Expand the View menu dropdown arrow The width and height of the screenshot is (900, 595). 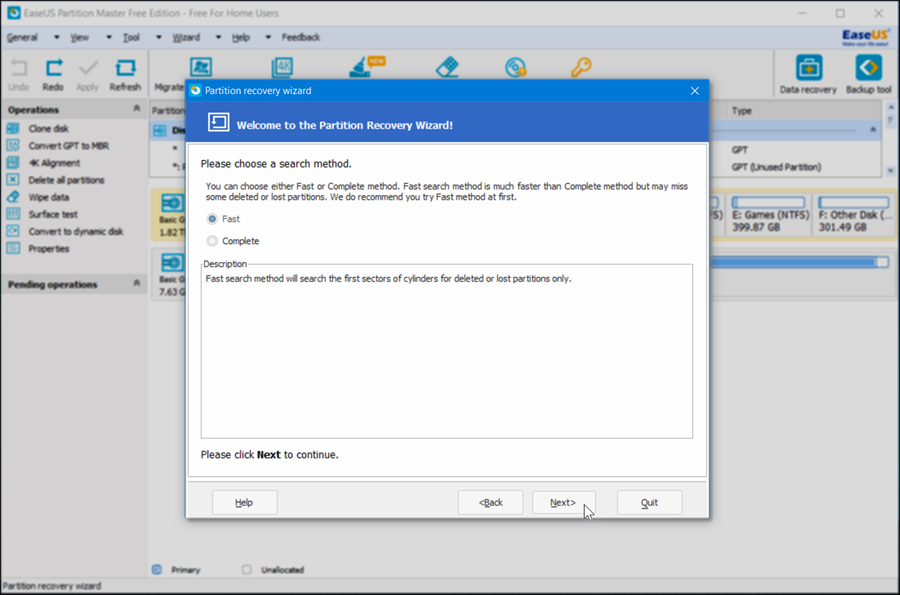[x=108, y=37]
